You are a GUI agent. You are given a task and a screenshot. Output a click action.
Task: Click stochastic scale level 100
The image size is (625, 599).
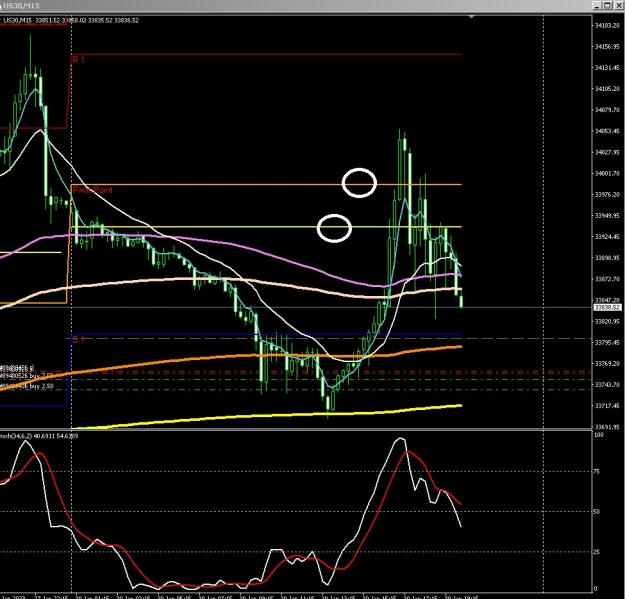pyautogui.click(x=598, y=435)
